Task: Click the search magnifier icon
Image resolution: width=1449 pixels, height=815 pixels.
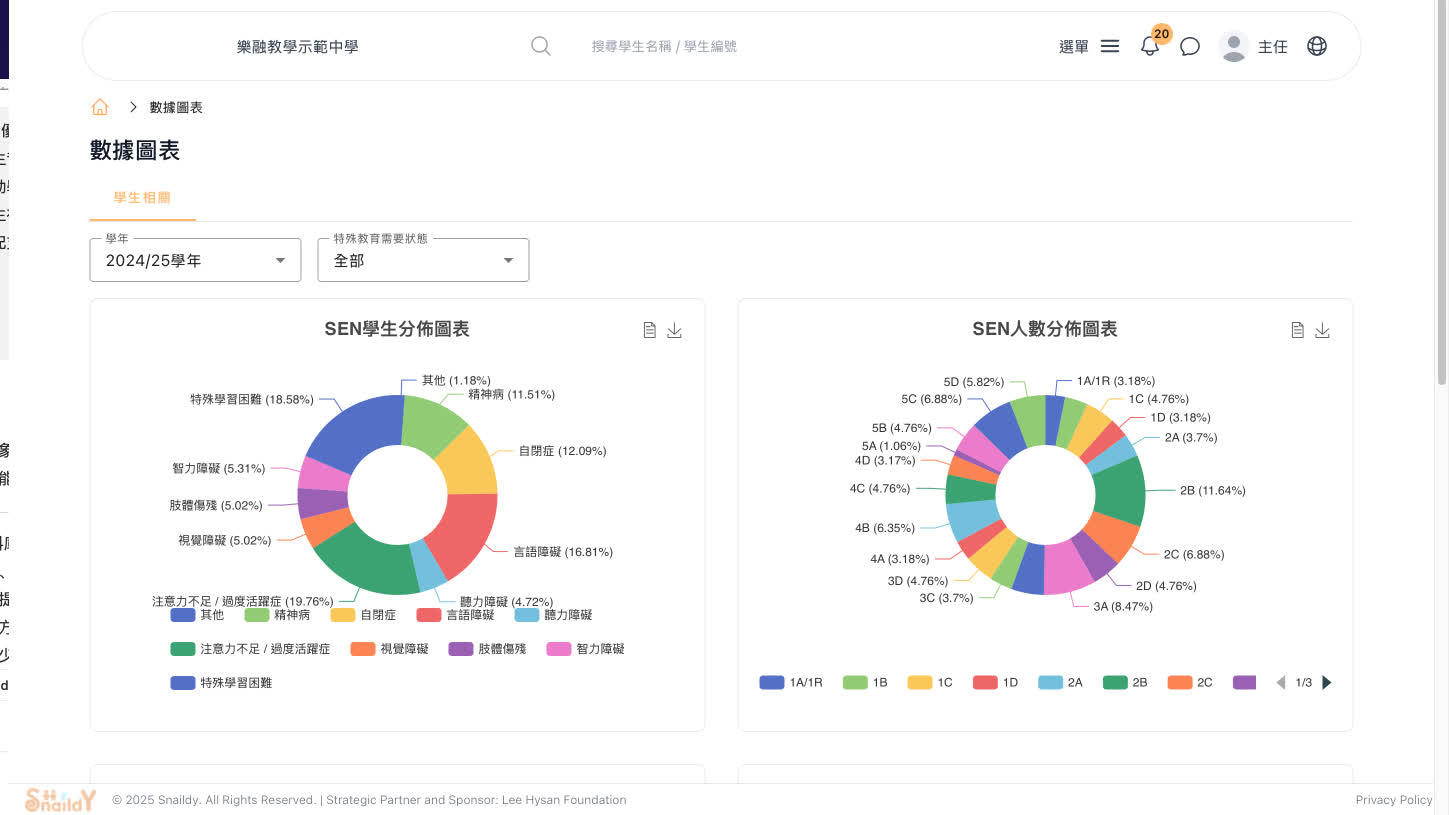Action: pyautogui.click(x=540, y=46)
